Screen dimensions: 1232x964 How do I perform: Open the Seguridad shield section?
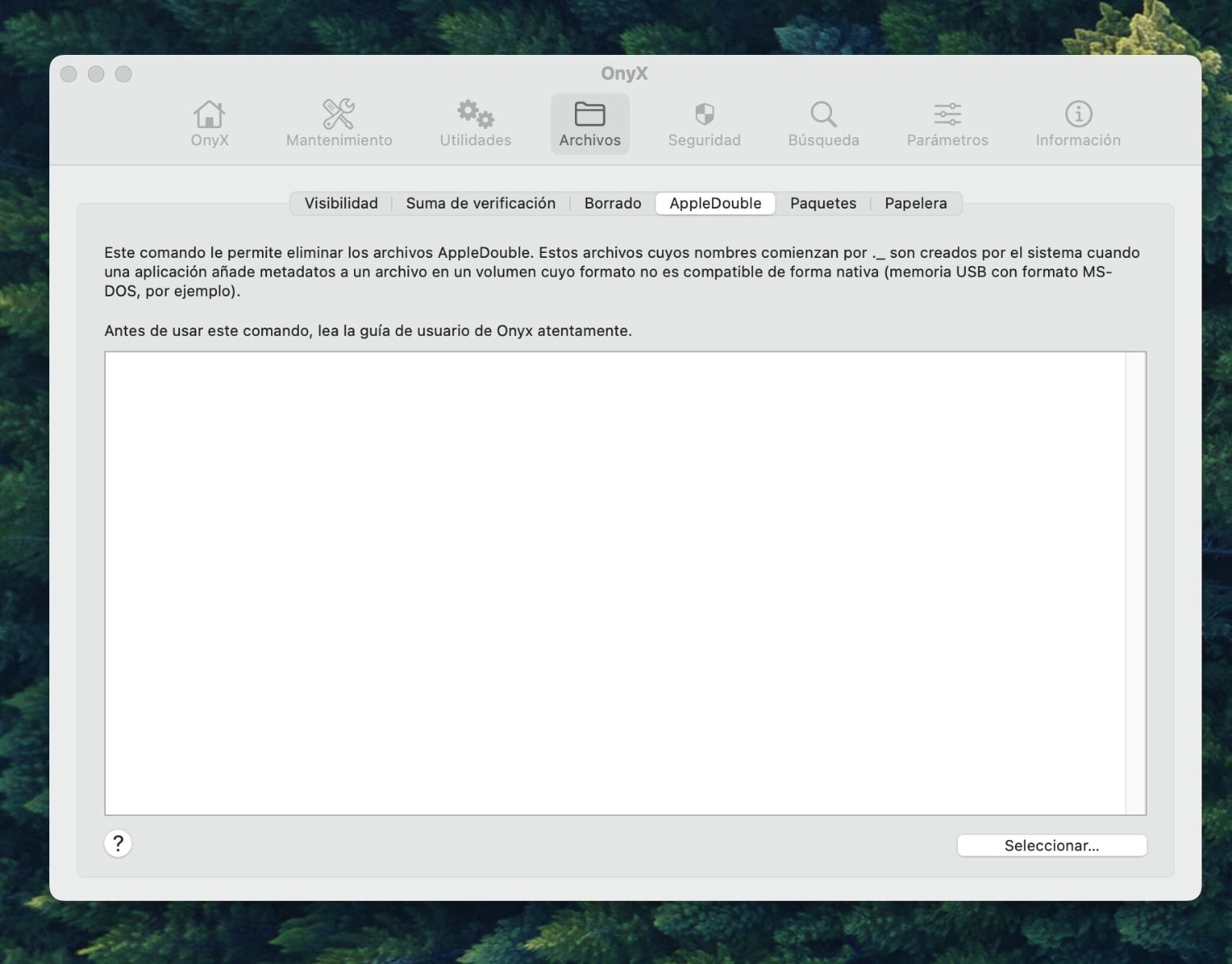tap(705, 124)
